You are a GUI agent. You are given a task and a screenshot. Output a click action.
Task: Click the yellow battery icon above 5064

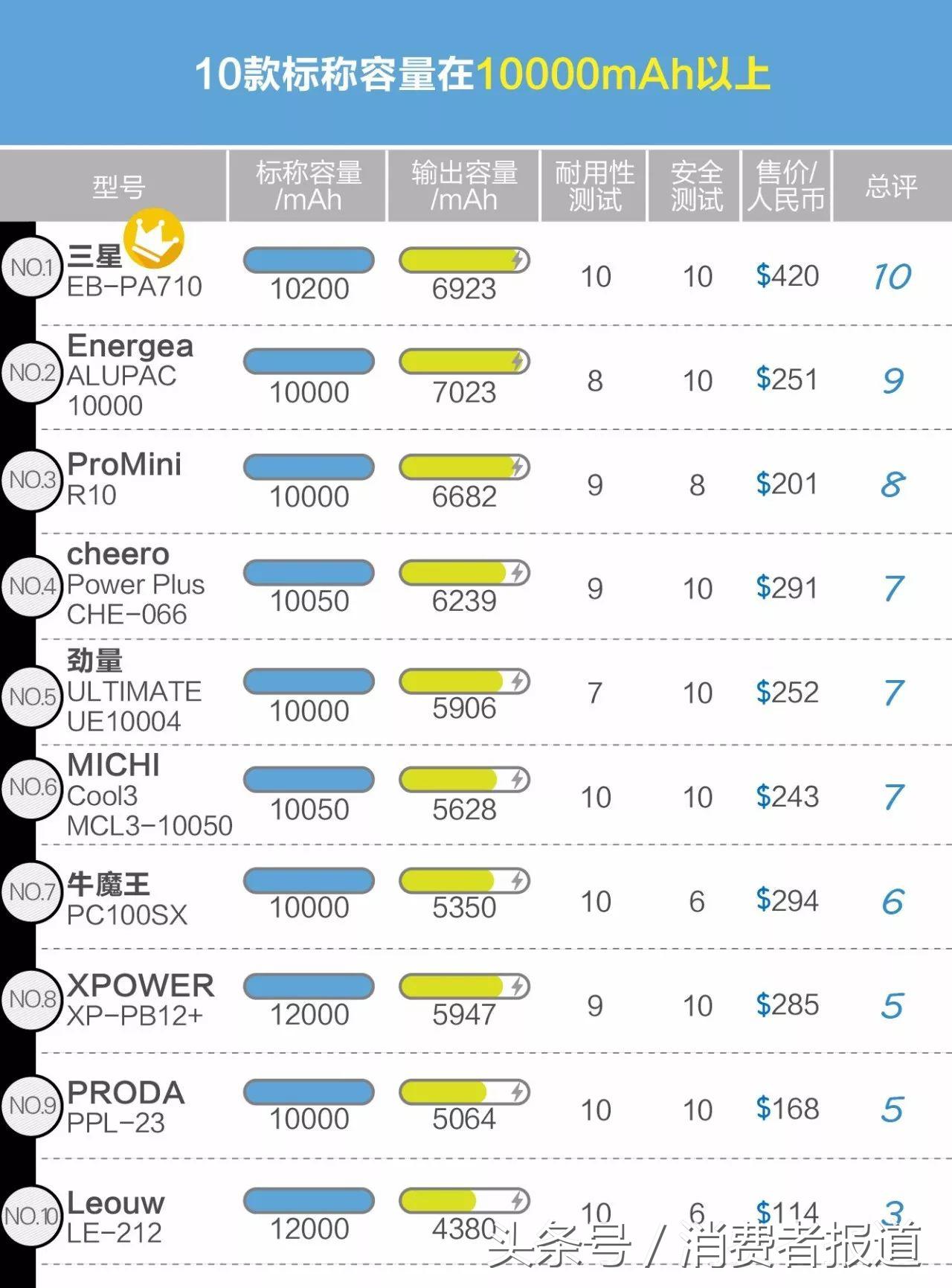click(x=464, y=1092)
